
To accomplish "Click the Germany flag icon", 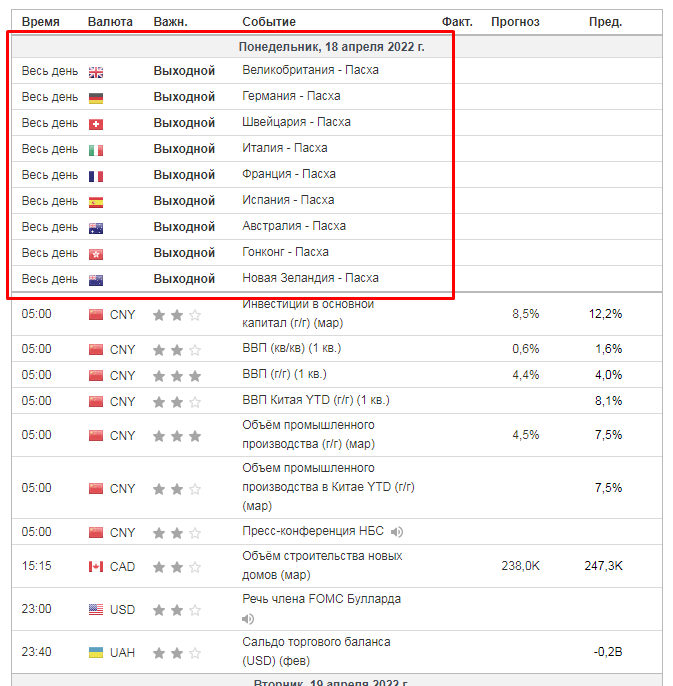I will coord(96,98).
